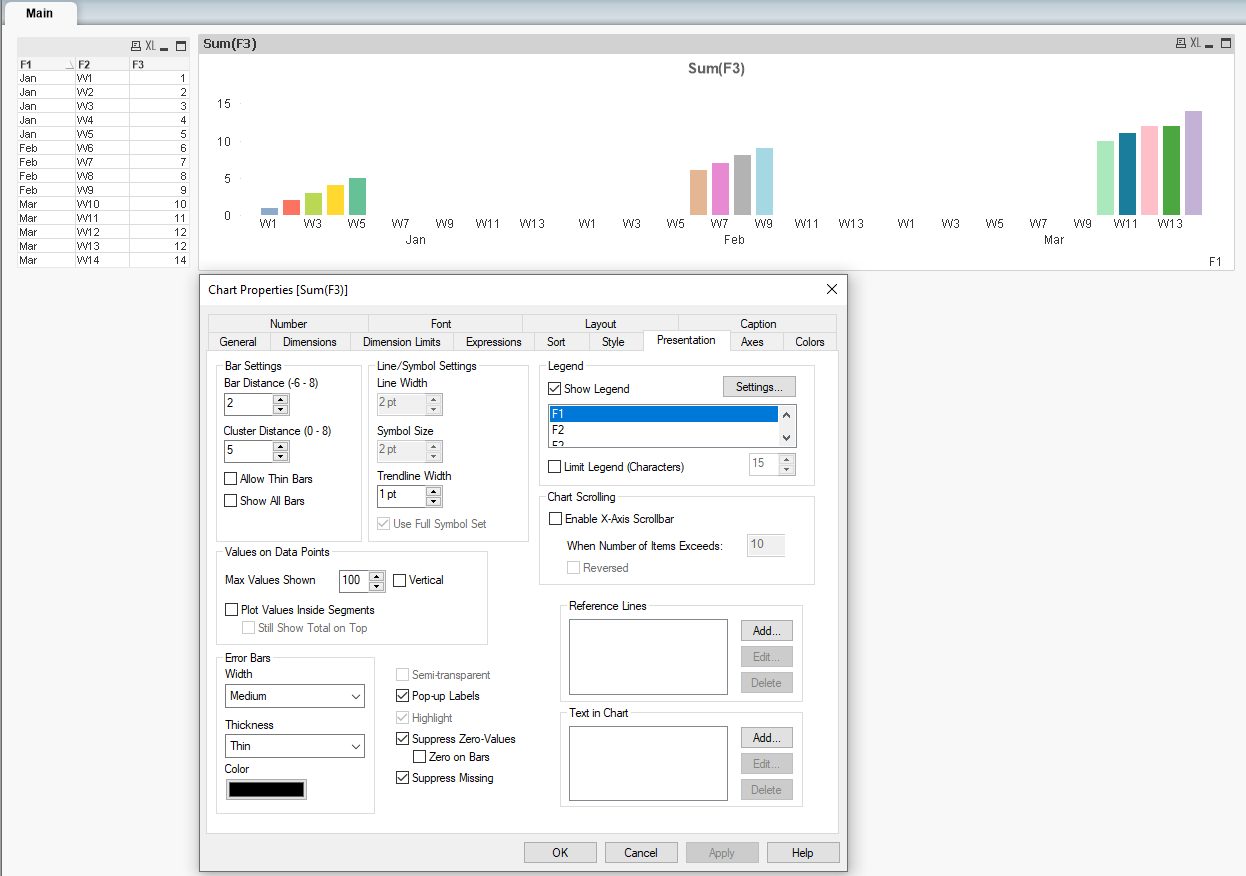Toggle the Vertical values checkbox
This screenshot has height=876, width=1246.
click(x=400, y=580)
